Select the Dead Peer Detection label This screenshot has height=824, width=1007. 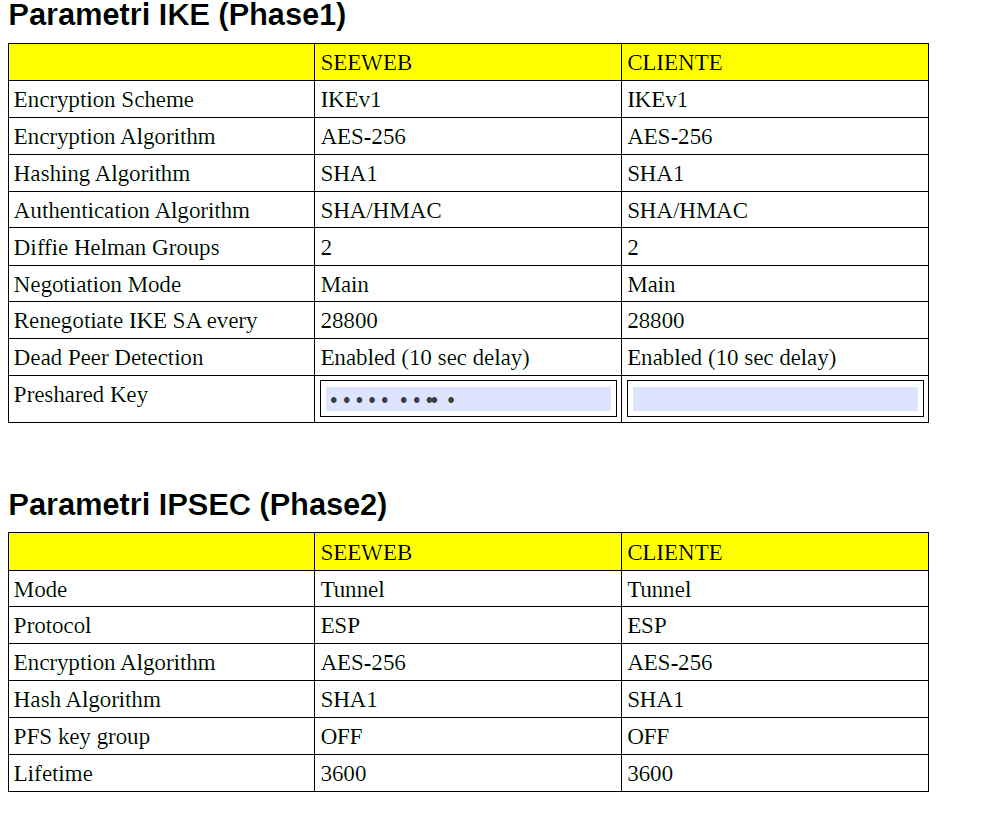[109, 358]
